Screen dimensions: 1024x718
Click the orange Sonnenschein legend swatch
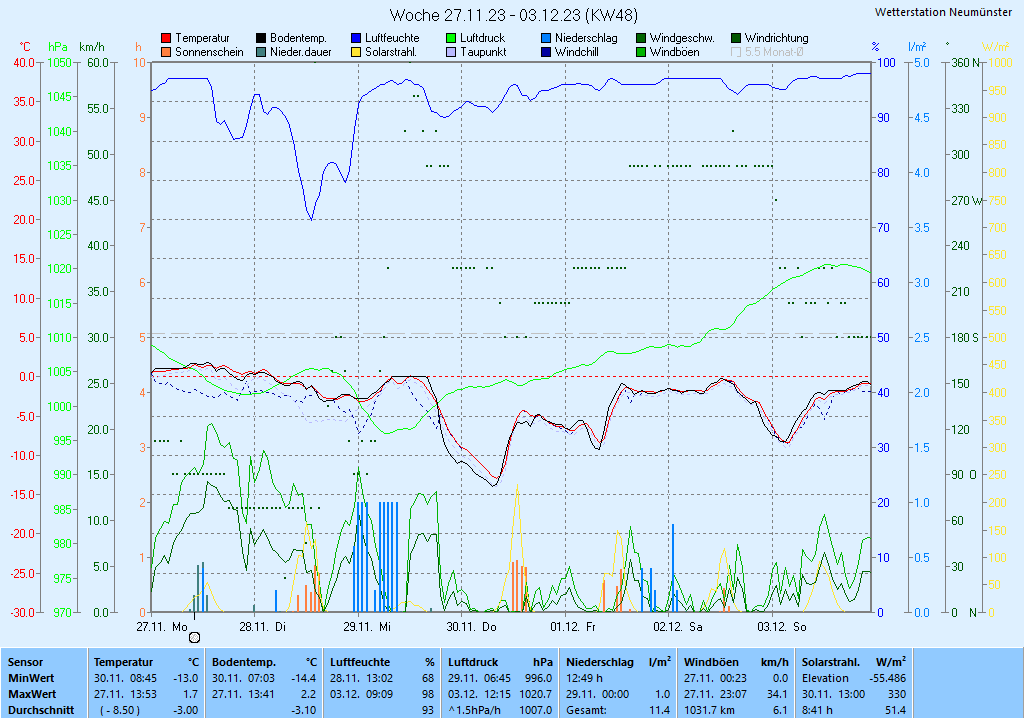[166, 52]
